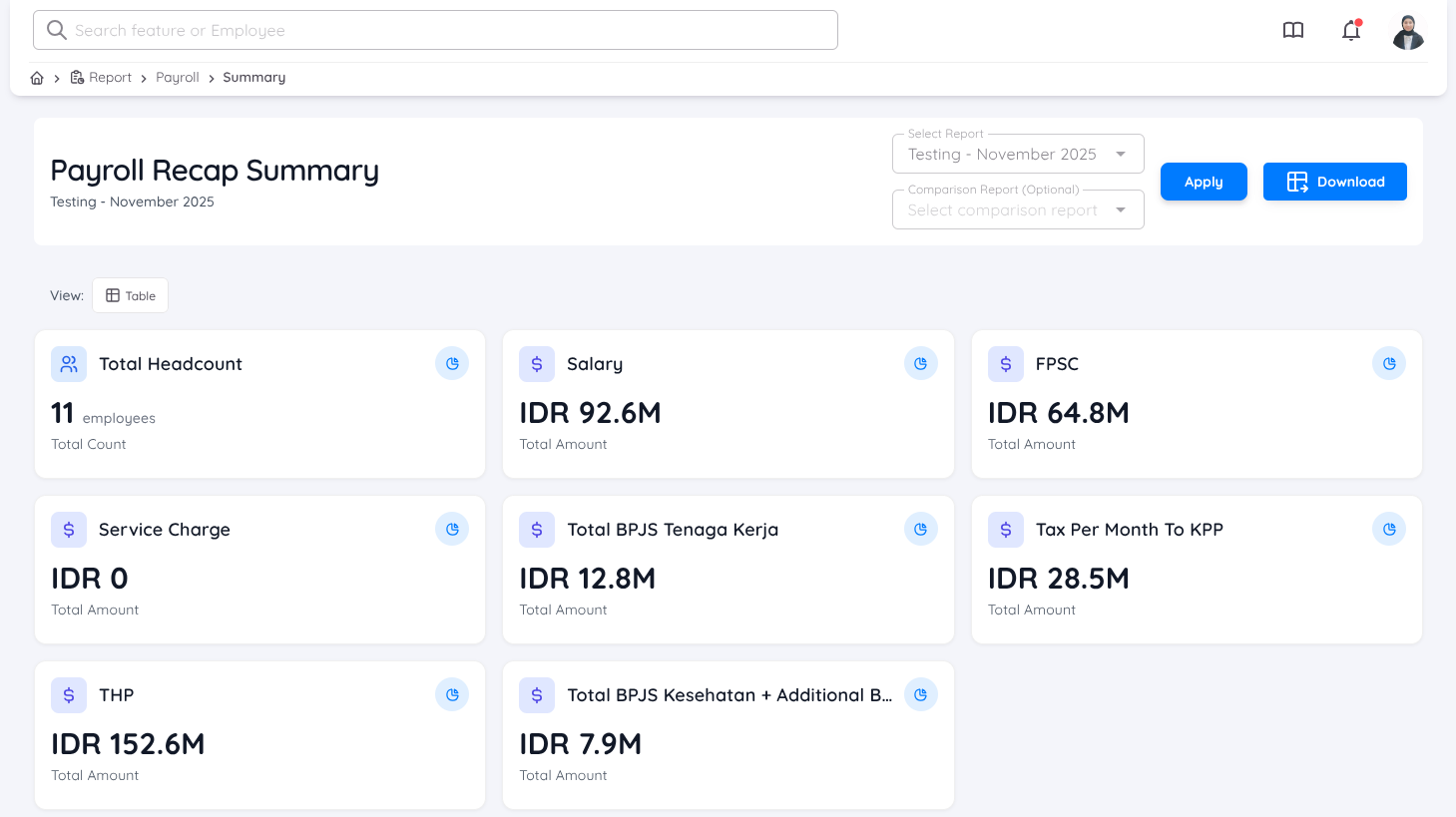
Task: Click the pie chart icon on FPSC card
Action: click(x=1388, y=363)
